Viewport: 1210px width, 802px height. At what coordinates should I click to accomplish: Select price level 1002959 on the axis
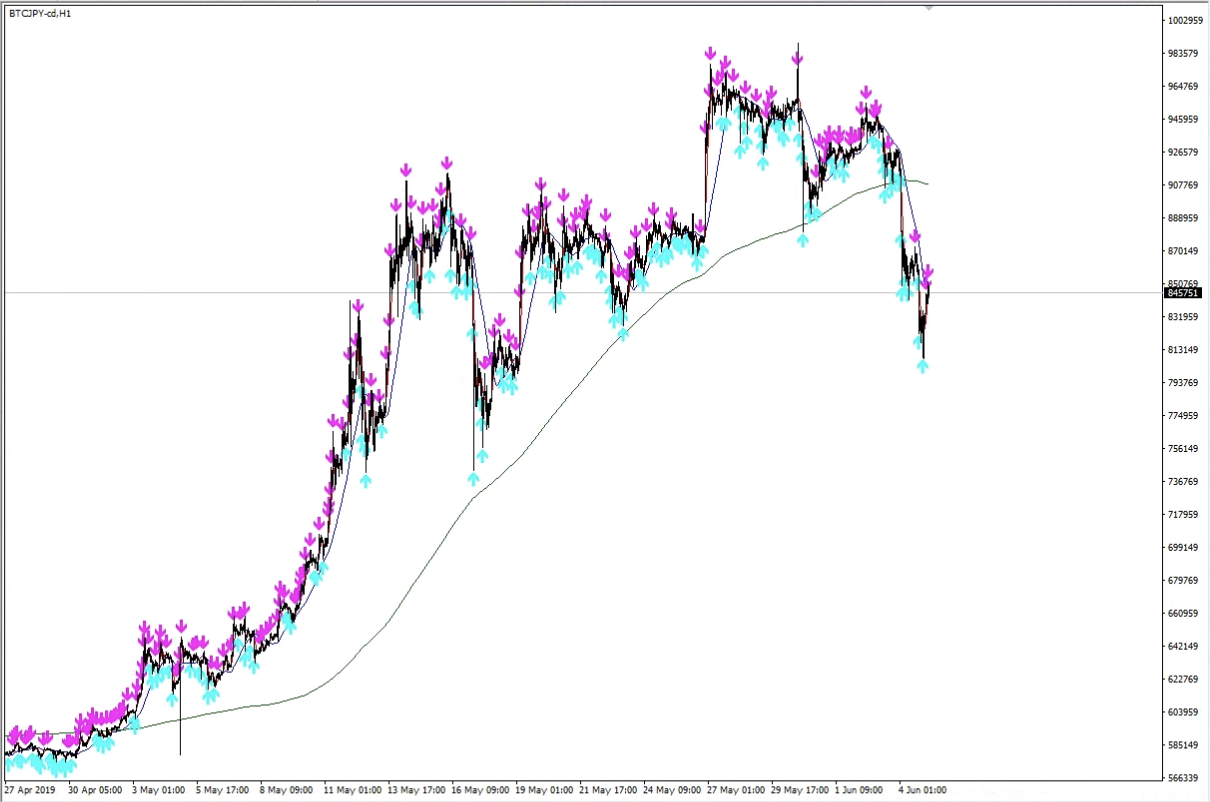click(1184, 21)
